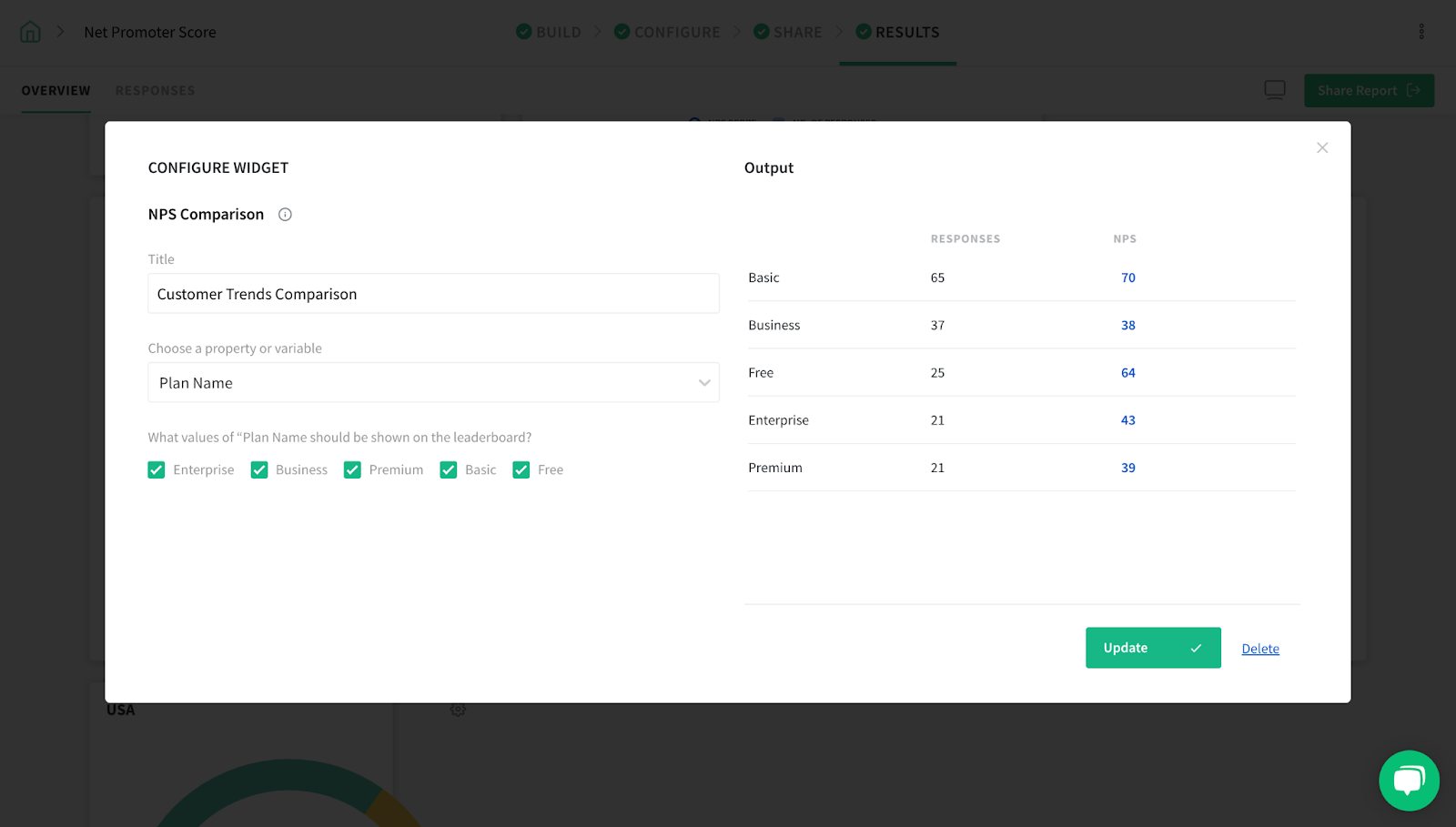
Task: Open the three-dot more options menu
Action: [1421, 32]
